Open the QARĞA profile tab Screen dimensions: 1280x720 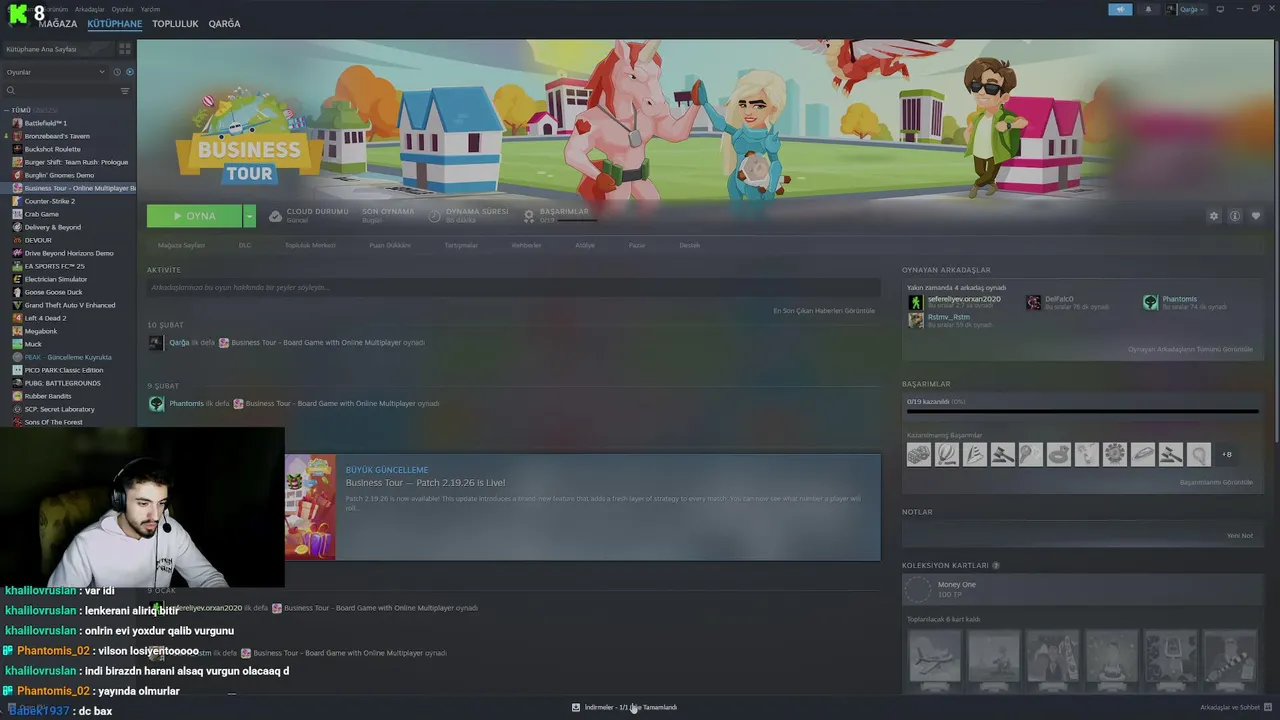click(x=224, y=24)
